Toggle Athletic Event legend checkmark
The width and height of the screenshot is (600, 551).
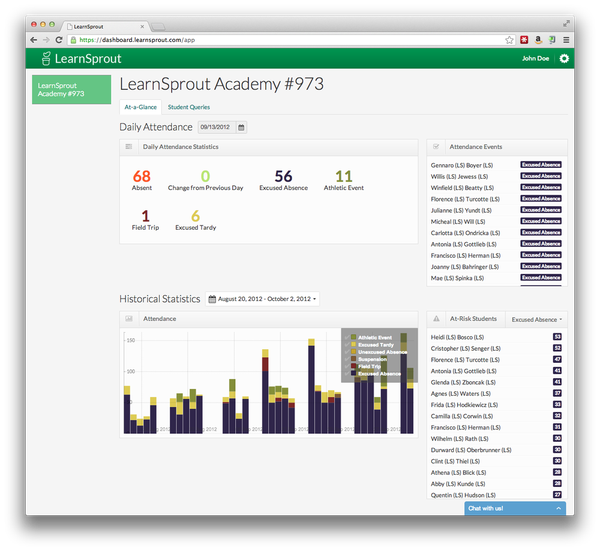pos(347,337)
